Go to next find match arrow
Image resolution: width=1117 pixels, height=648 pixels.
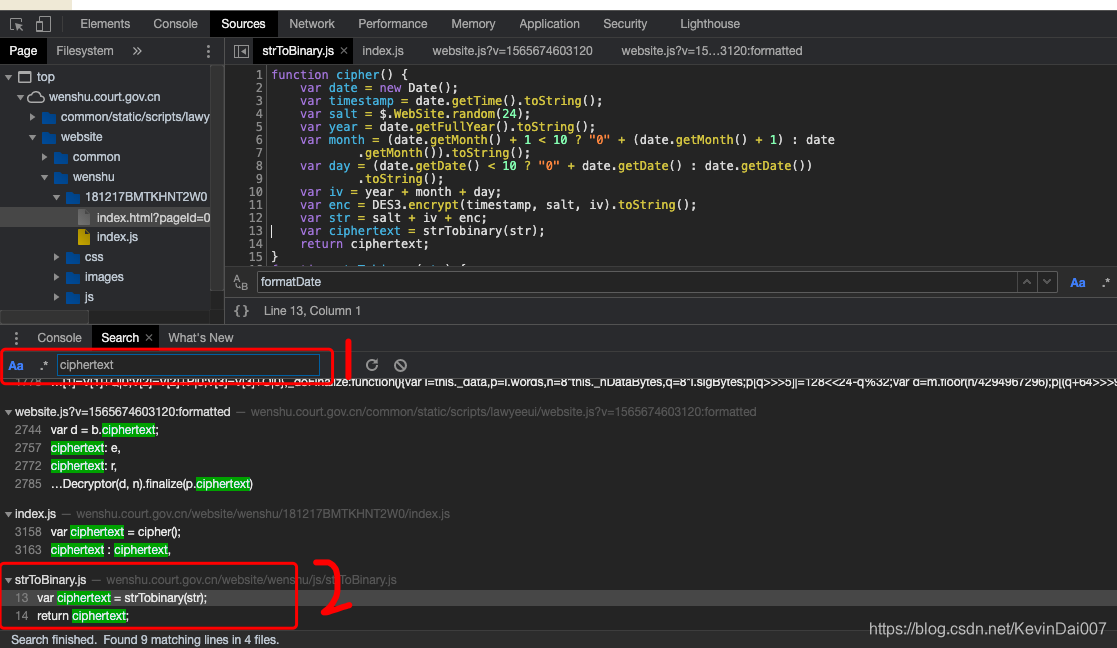[1046, 282]
